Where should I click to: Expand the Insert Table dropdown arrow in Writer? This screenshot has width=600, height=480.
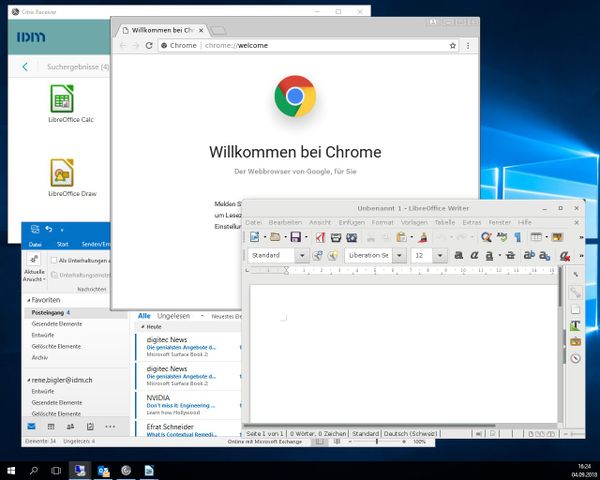[546, 237]
